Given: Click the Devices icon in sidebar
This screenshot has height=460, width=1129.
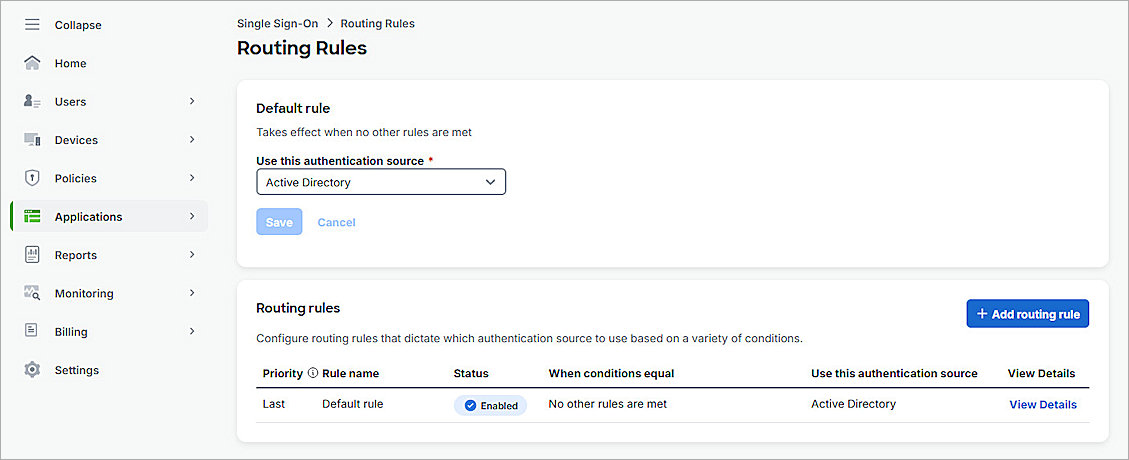Looking at the screenshot, I should pyautogui.click(x=32, y=140).
